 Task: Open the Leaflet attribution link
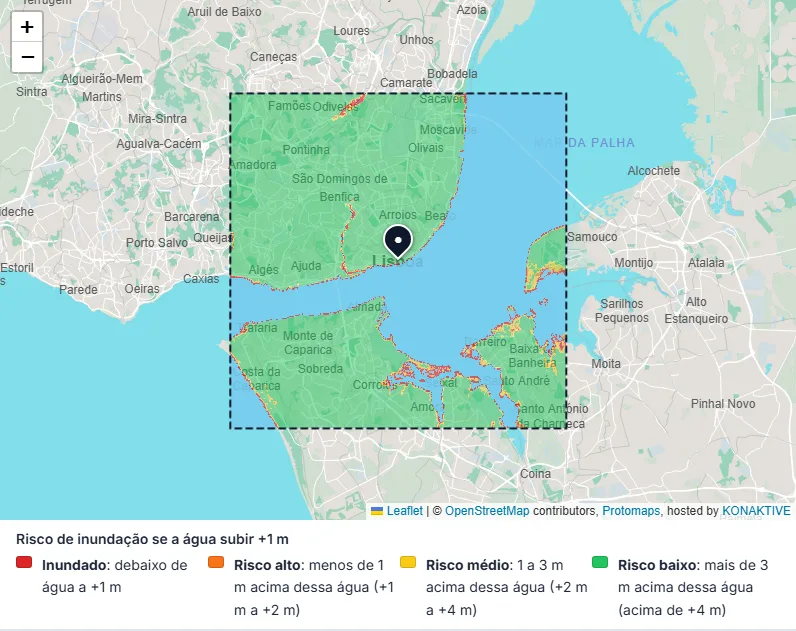(405, 511)
